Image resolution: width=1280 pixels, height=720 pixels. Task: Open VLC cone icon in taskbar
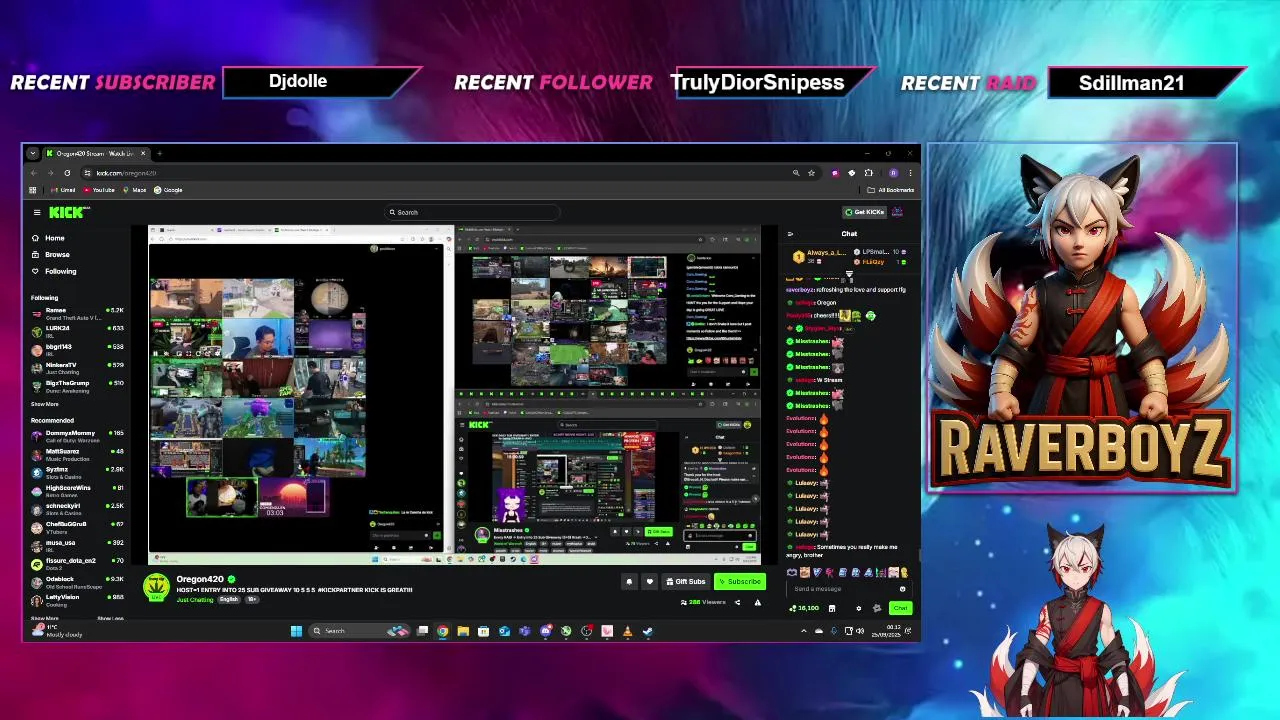[627, 631]
